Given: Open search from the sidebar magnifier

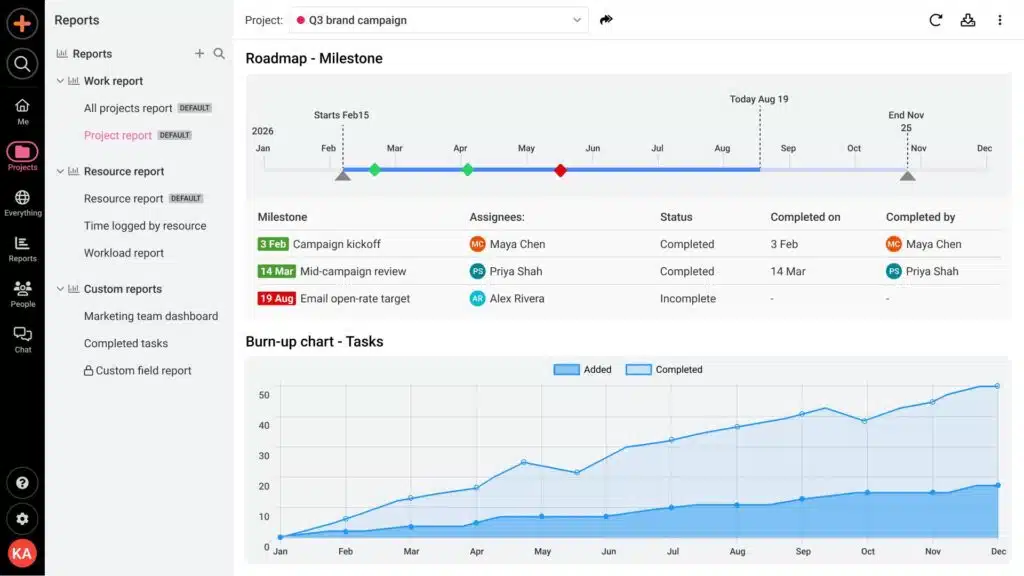Looking at the screenshot, I should 22,64.
